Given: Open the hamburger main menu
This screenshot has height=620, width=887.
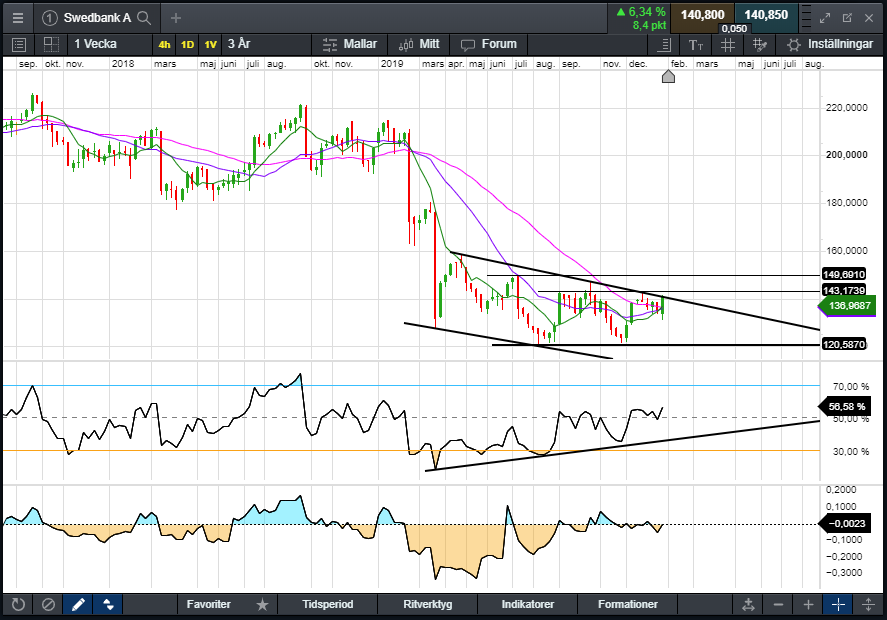Looking at the screenshot, I should [18, 18].
